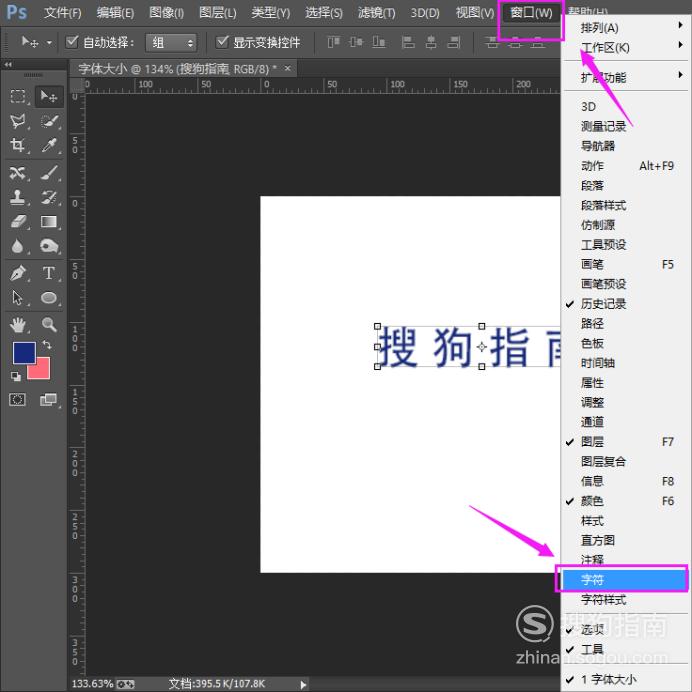Select the Sponge tool

[x=49, y=246]
